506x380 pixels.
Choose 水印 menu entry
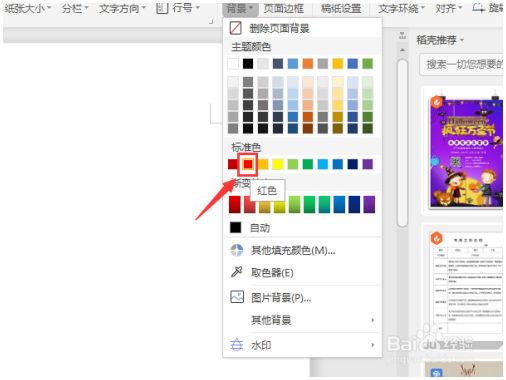pos(302,345)
